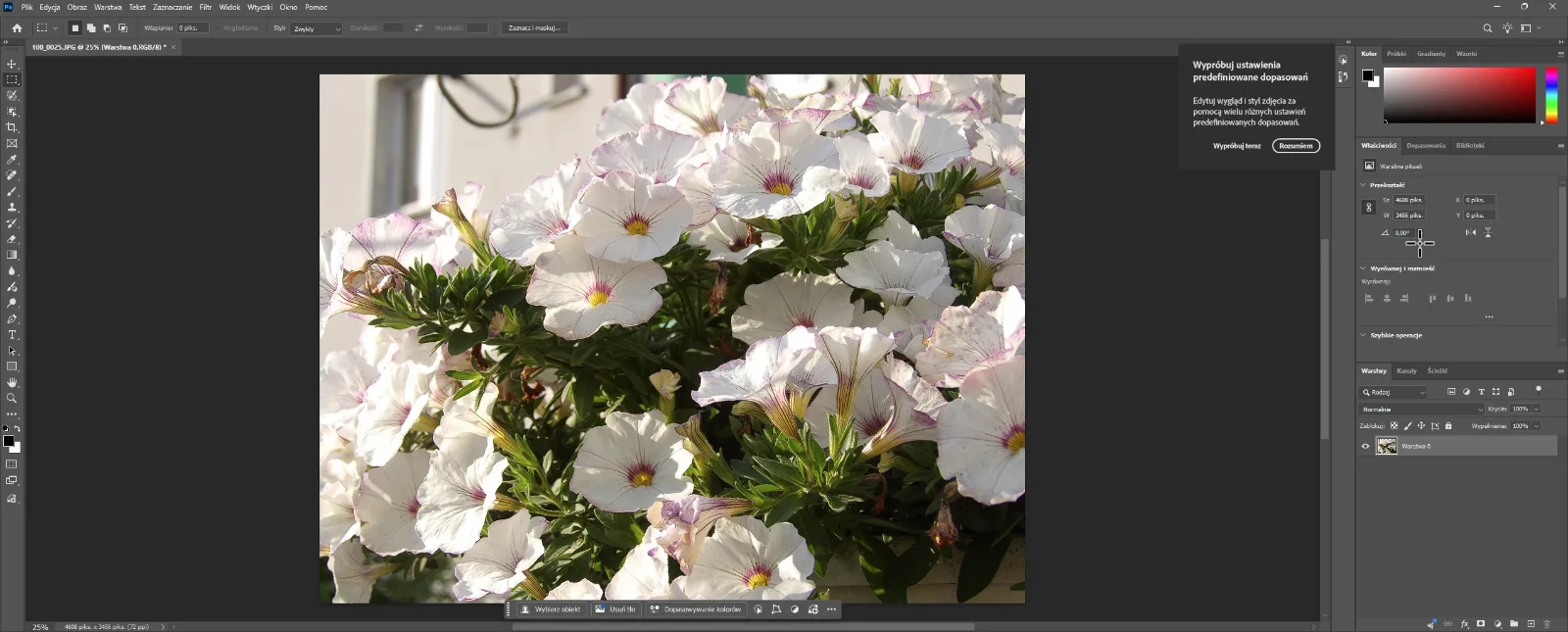Viewport: 1568px width, 632px height.
Task: Collapse the Szybkie operacje section
Action: (x=1362, y=335)
